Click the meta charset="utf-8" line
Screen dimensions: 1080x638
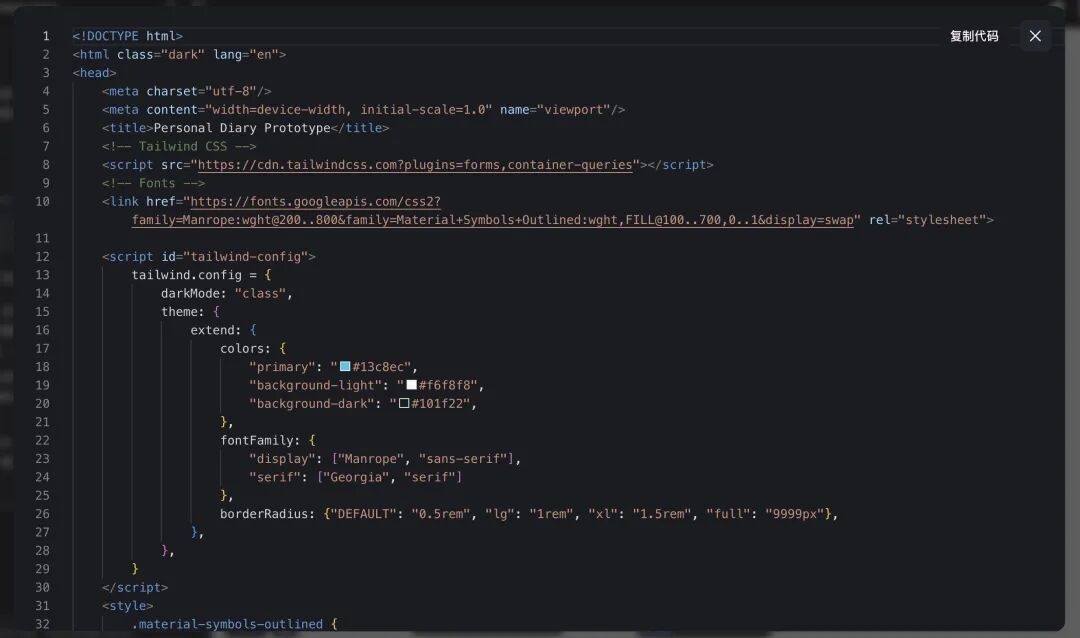point(187,91)
